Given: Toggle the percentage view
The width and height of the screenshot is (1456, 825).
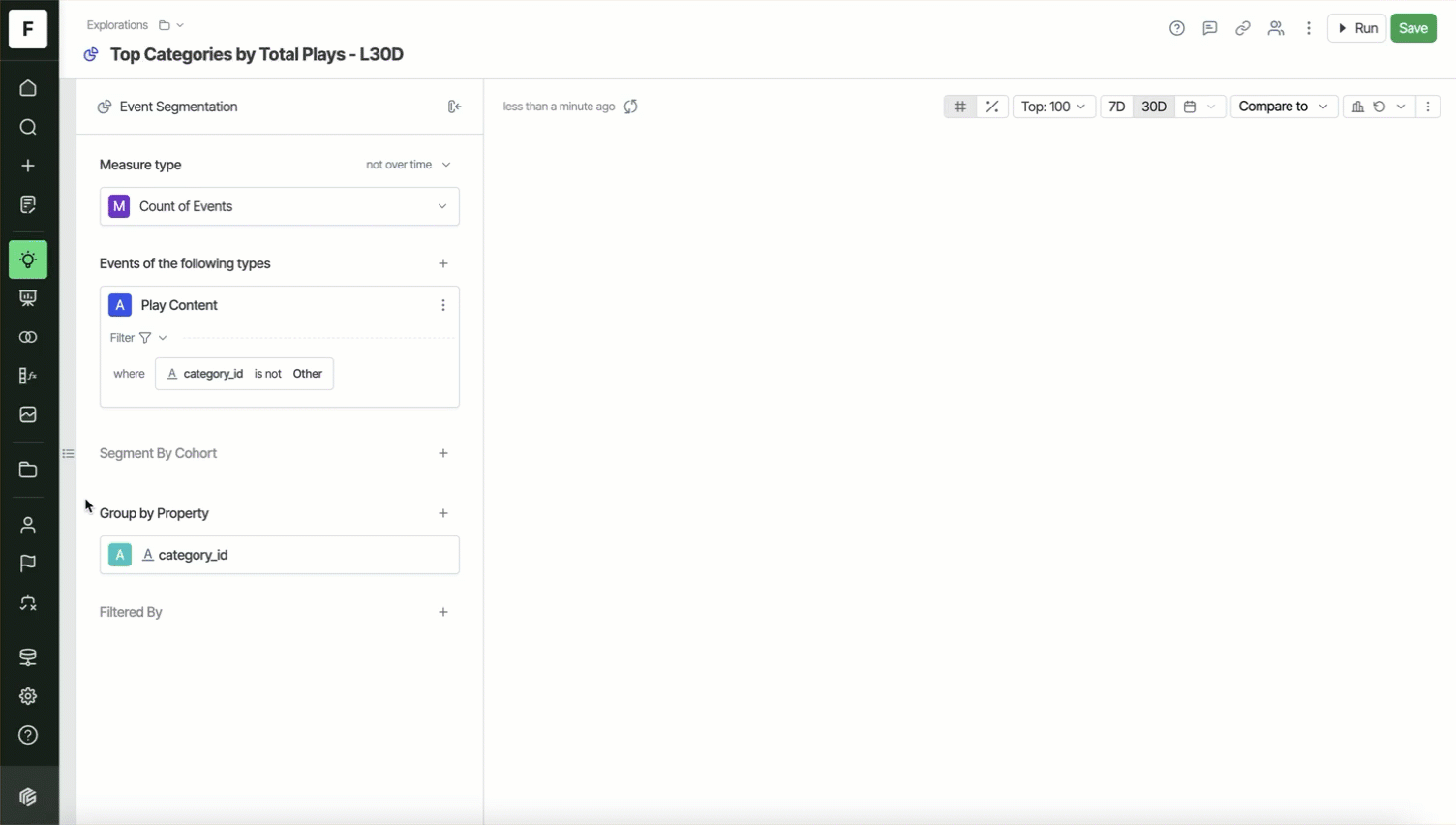Looking at the screenshot, I should (x=992, y=107).
